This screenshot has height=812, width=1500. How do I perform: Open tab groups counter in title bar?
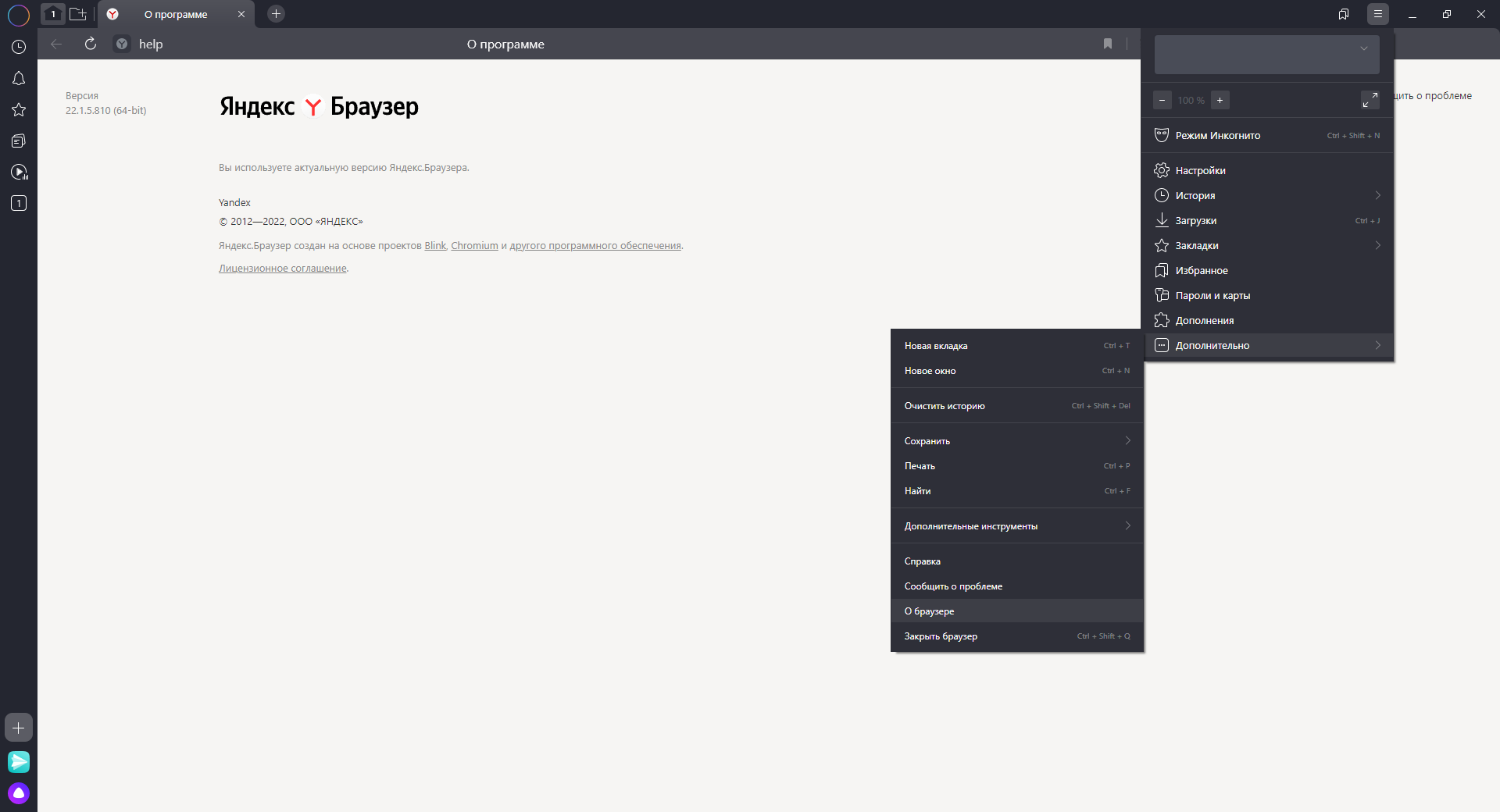tap(53, 13)
